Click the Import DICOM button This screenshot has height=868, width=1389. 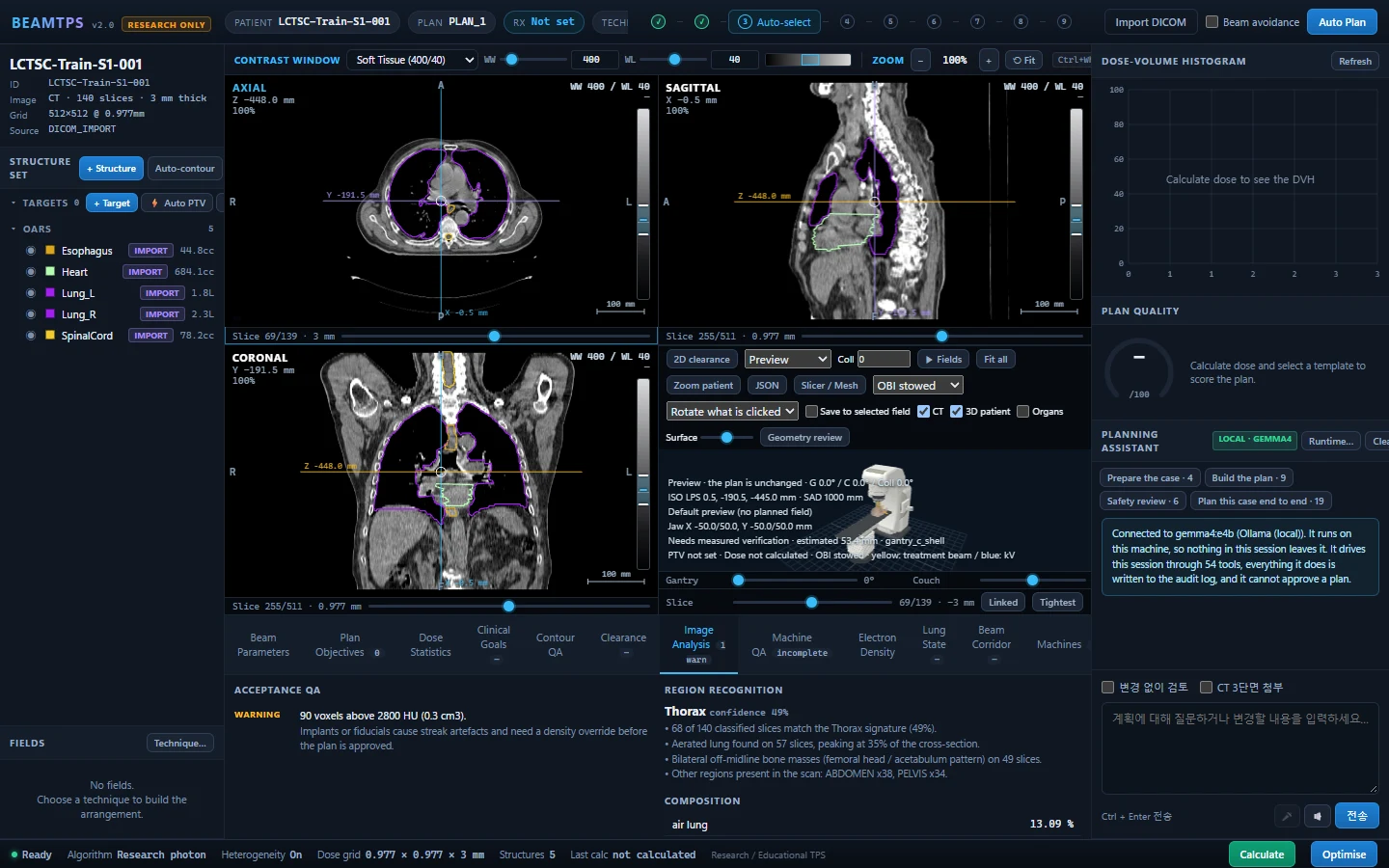(x=1151, y=21)
